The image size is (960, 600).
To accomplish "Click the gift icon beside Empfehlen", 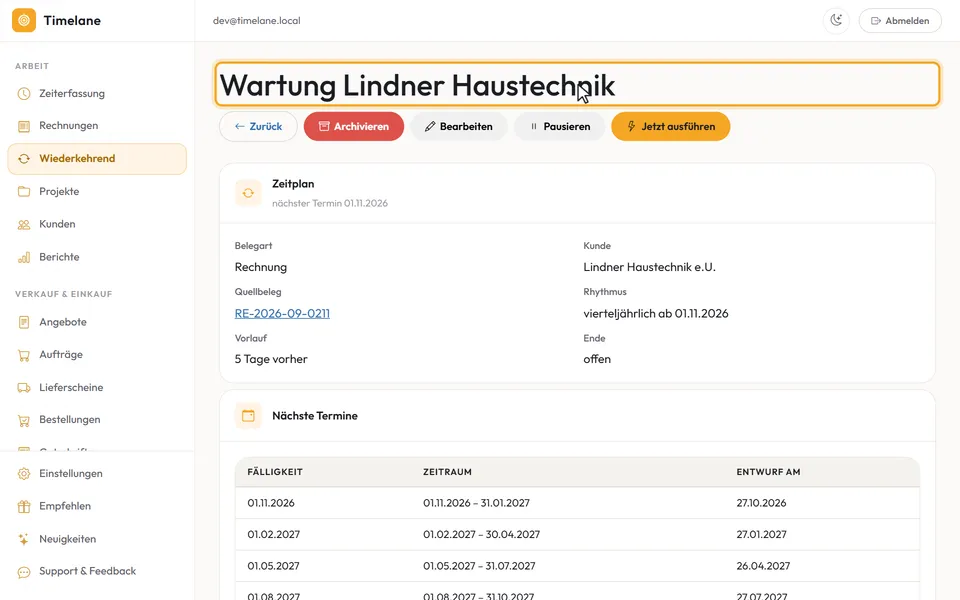I will [x=24, y=506].
